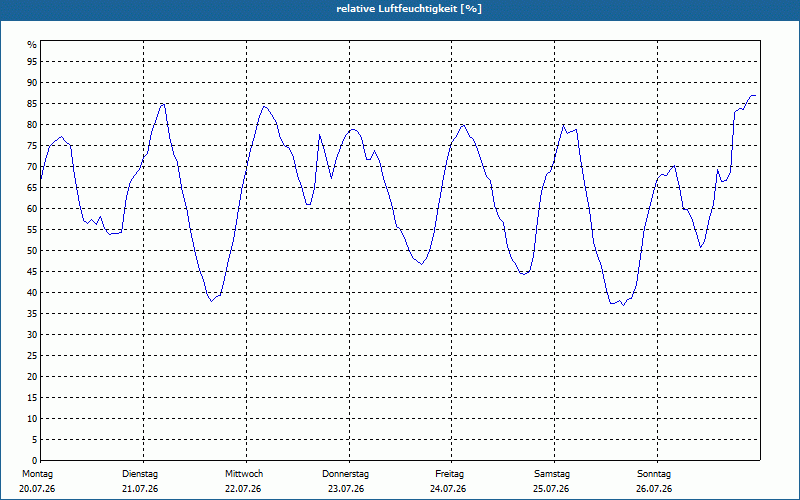Click the 45 value on y-axis

[x=32, y=271]
